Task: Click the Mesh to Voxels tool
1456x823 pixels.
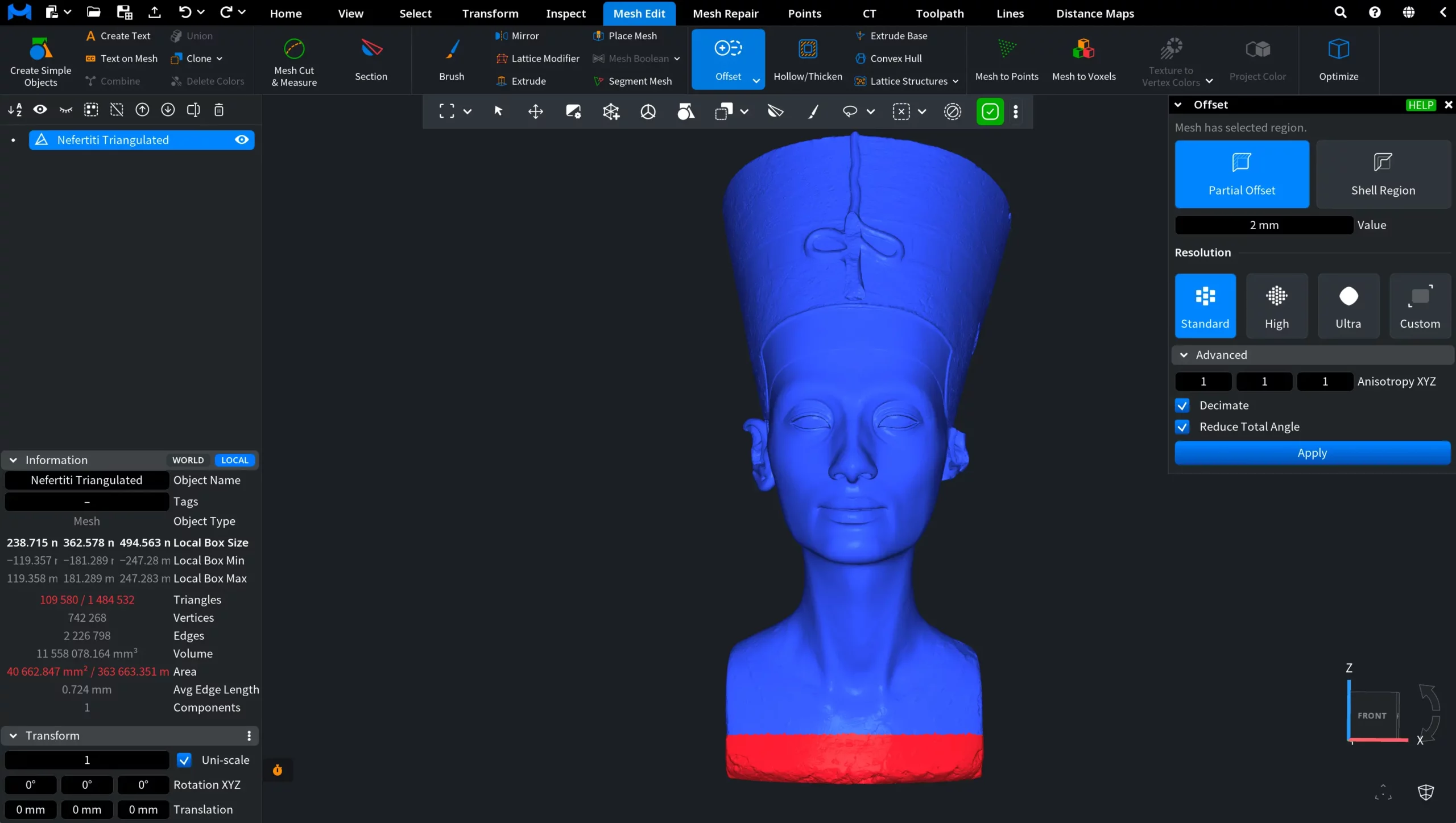Action: coord(1083,60)
